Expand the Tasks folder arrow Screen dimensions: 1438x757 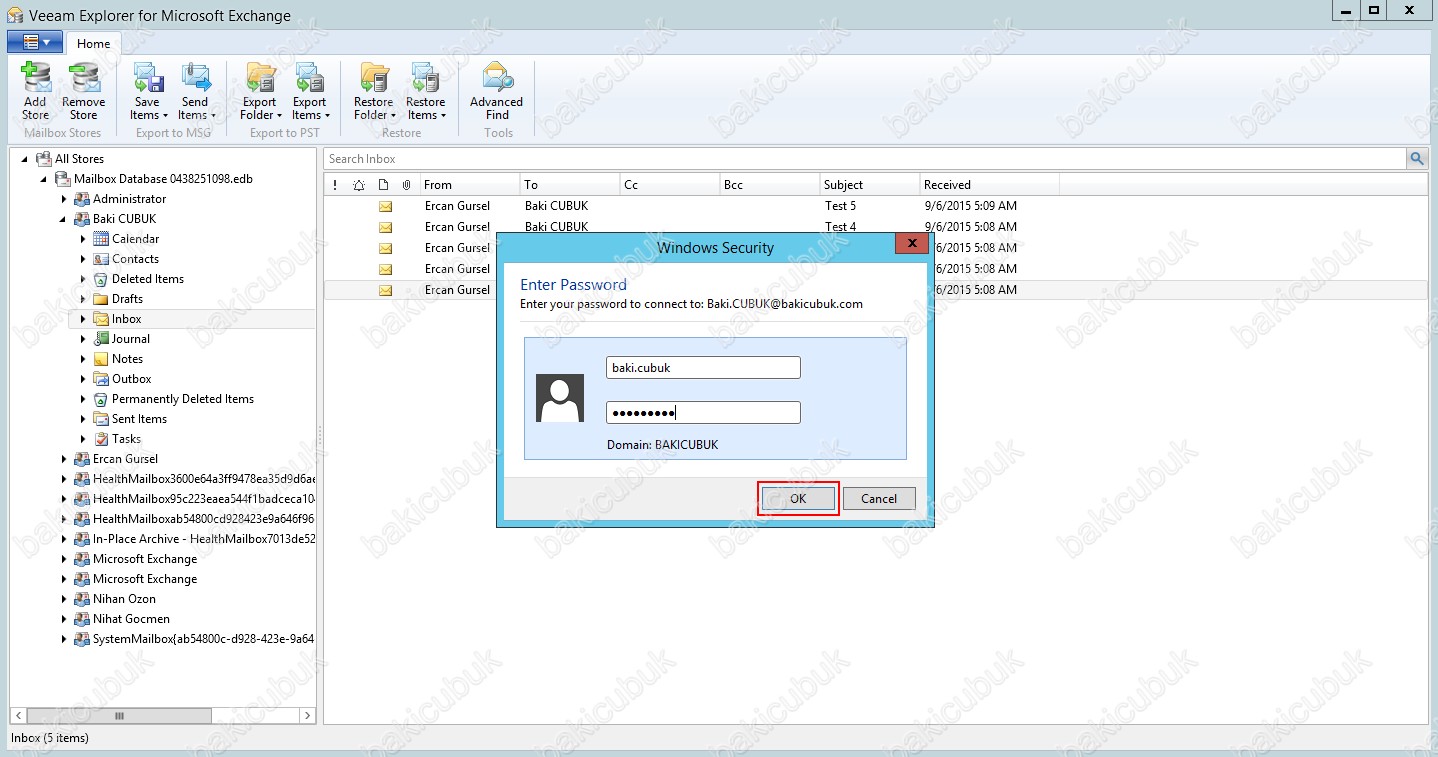[84, 439]
